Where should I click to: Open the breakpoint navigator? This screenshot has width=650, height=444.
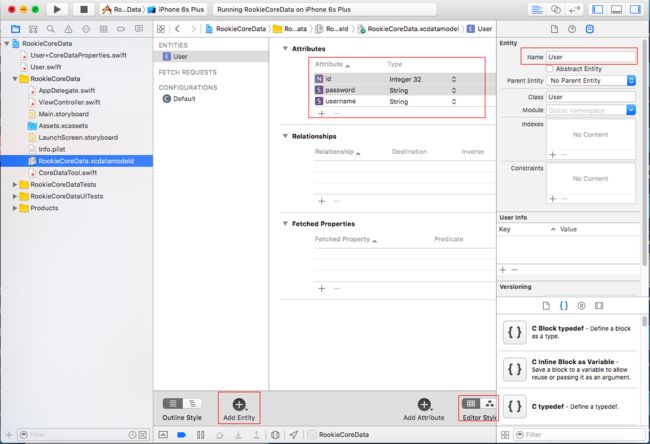point(121,29)
